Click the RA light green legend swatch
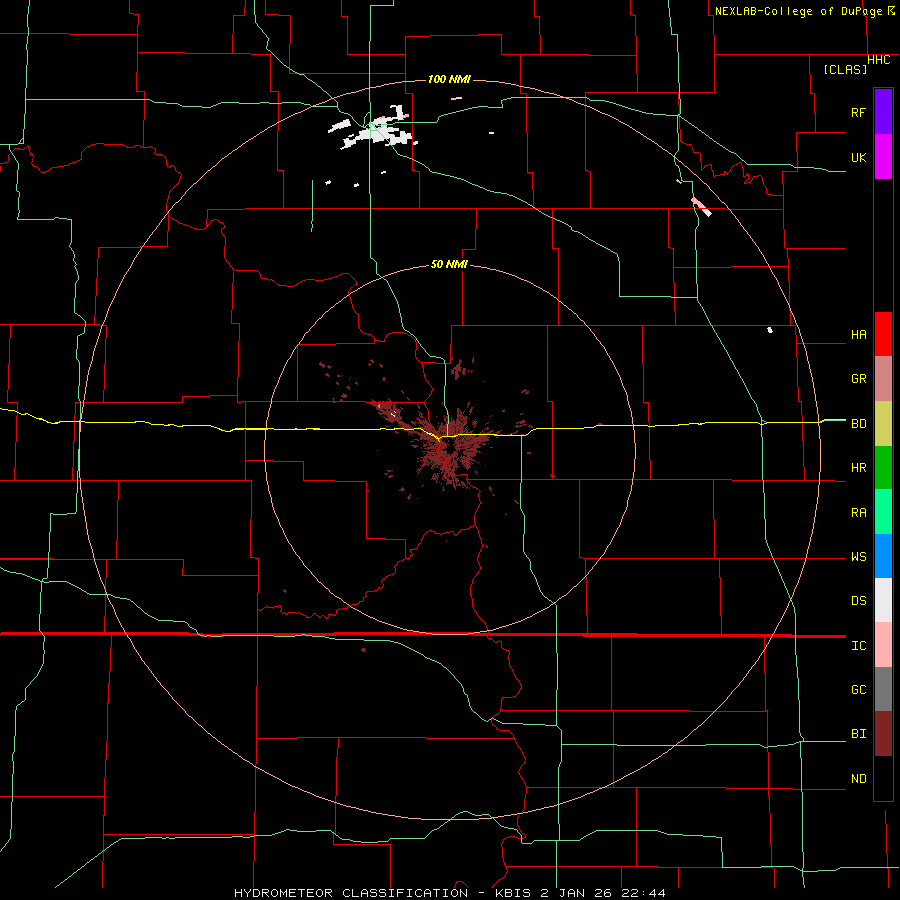 883,512
